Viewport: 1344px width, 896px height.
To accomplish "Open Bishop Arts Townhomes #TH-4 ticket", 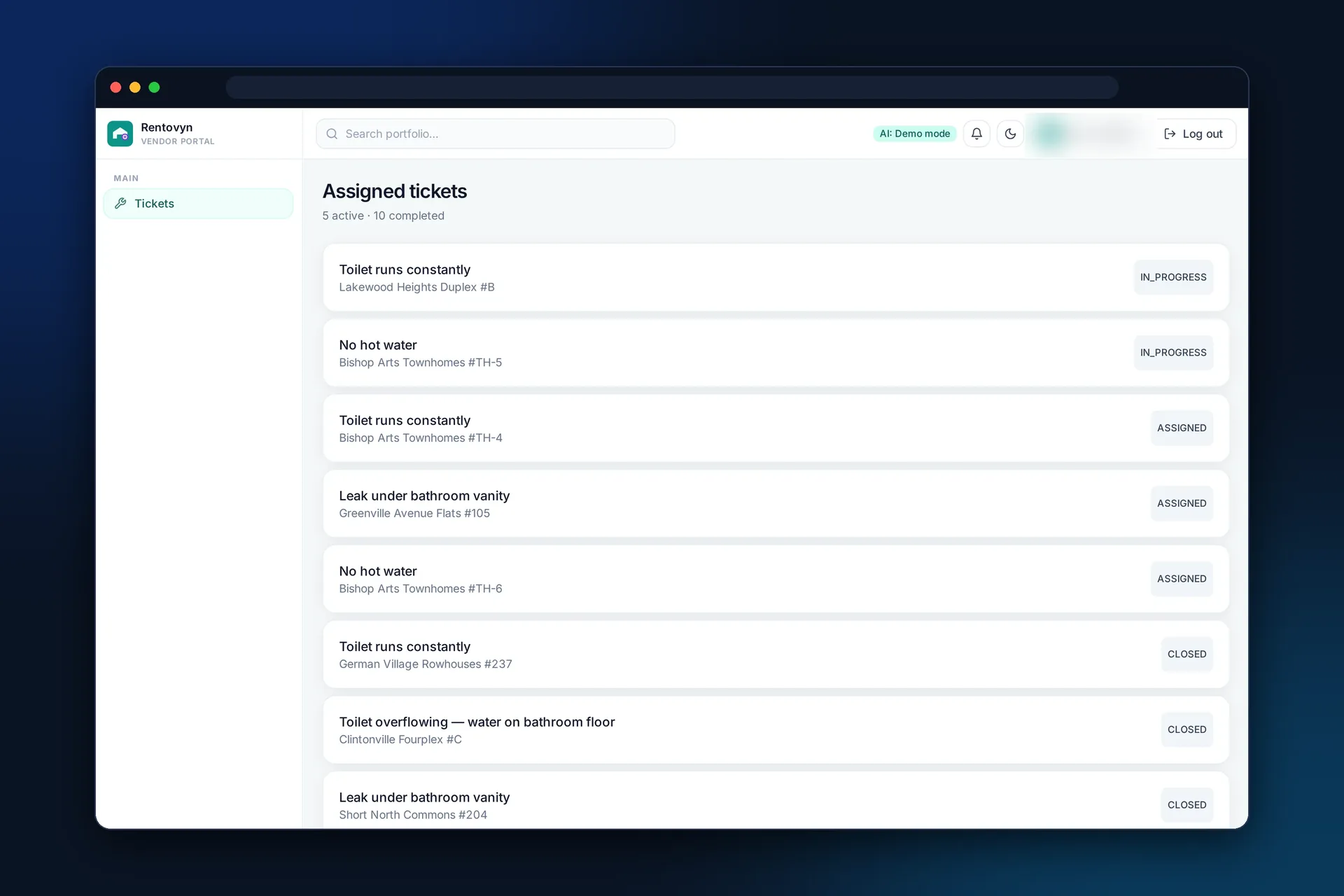I will [x=776, y=428].
